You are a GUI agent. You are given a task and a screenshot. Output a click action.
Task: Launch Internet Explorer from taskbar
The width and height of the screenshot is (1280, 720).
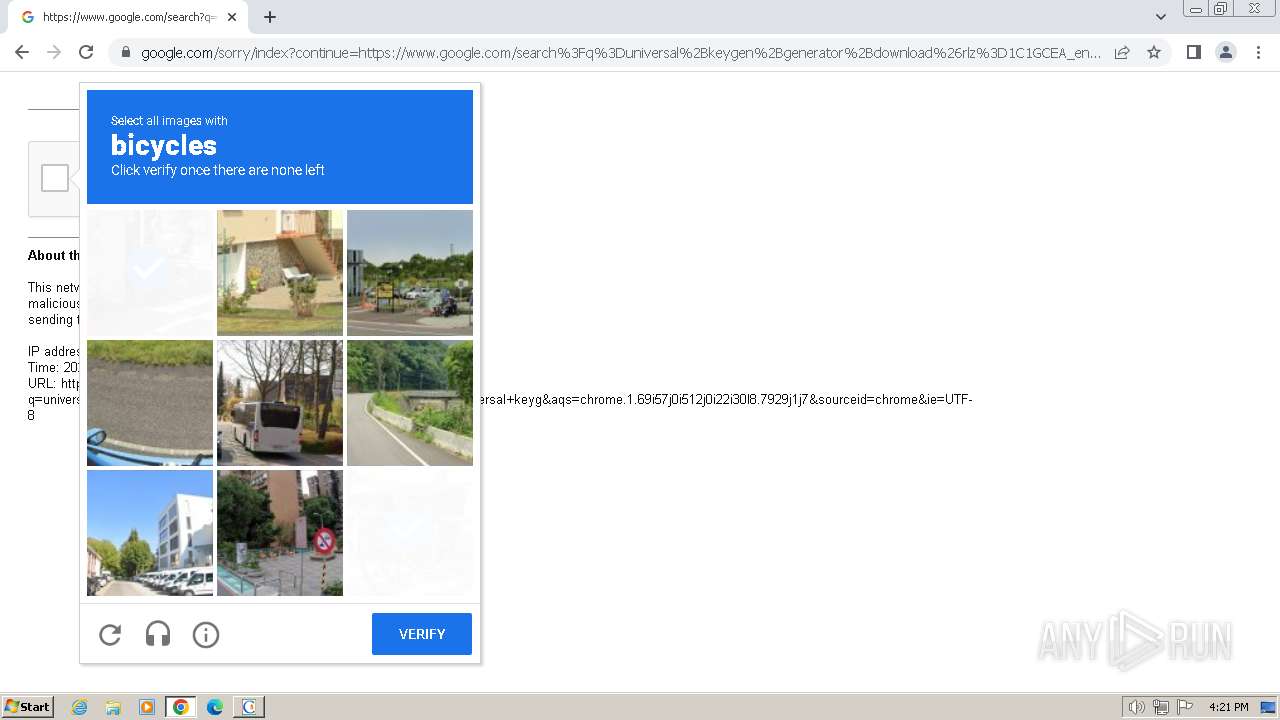point(79,707)
